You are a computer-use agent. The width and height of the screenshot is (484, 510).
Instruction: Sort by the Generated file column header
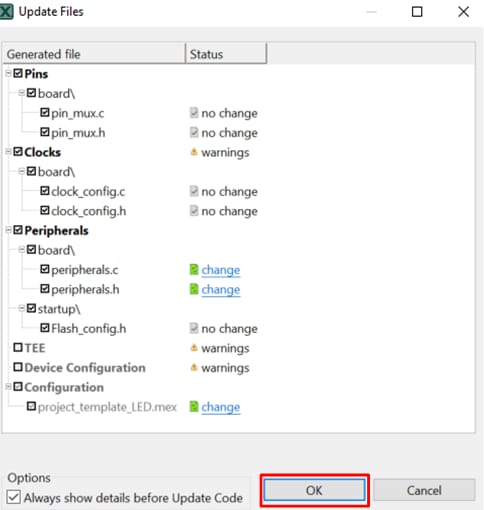pyautogui.click(x=94, y=53)
